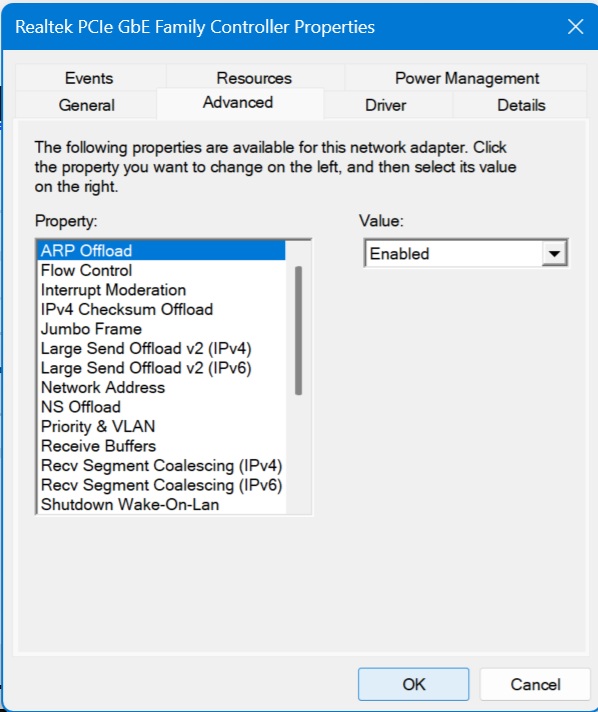Open the Resources tab

click(x=254, y=78)
